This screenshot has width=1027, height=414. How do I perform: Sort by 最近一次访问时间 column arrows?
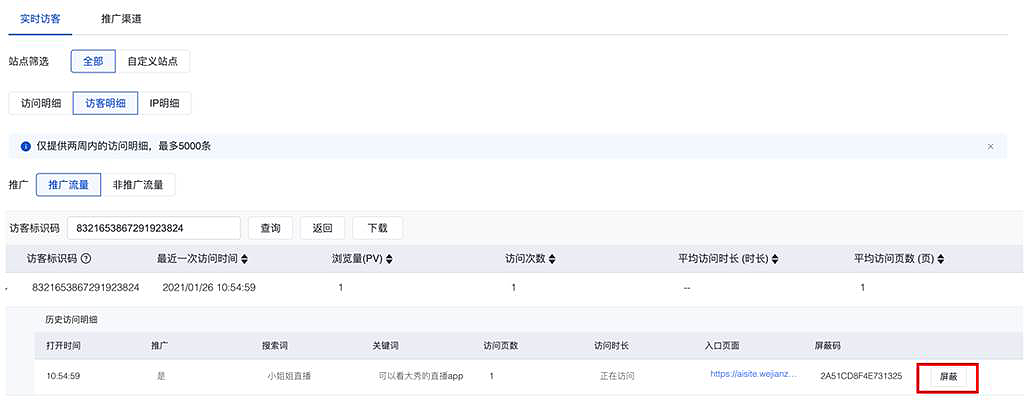pos(246,258)
